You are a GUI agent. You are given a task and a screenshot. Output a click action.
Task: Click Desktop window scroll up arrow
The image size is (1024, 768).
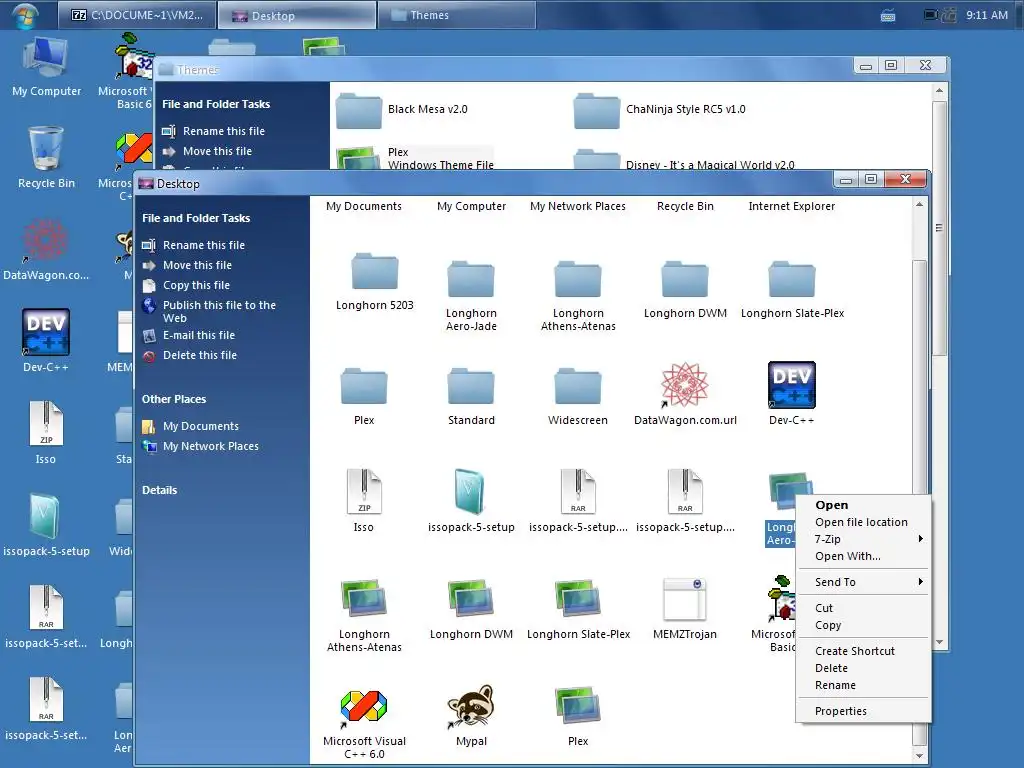point(919,205)
